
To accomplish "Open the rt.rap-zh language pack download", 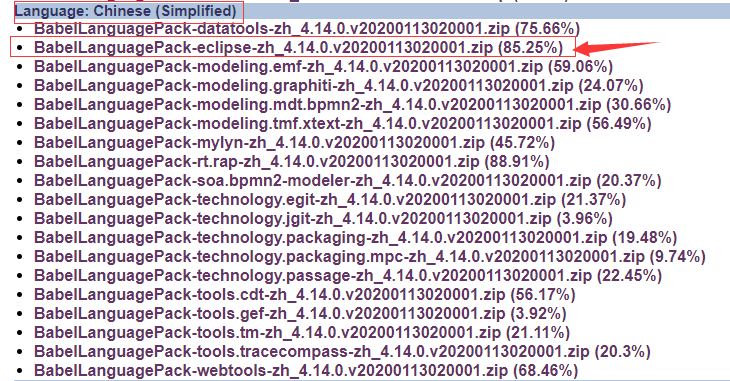I will [257, 162].
